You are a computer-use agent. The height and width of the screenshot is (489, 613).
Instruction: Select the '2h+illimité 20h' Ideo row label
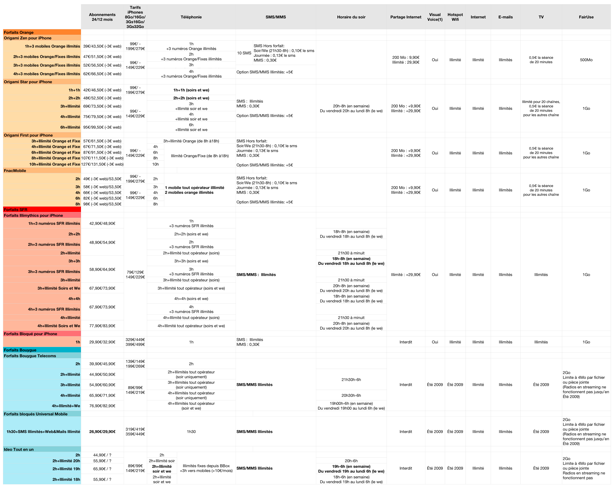pos(66,461)
